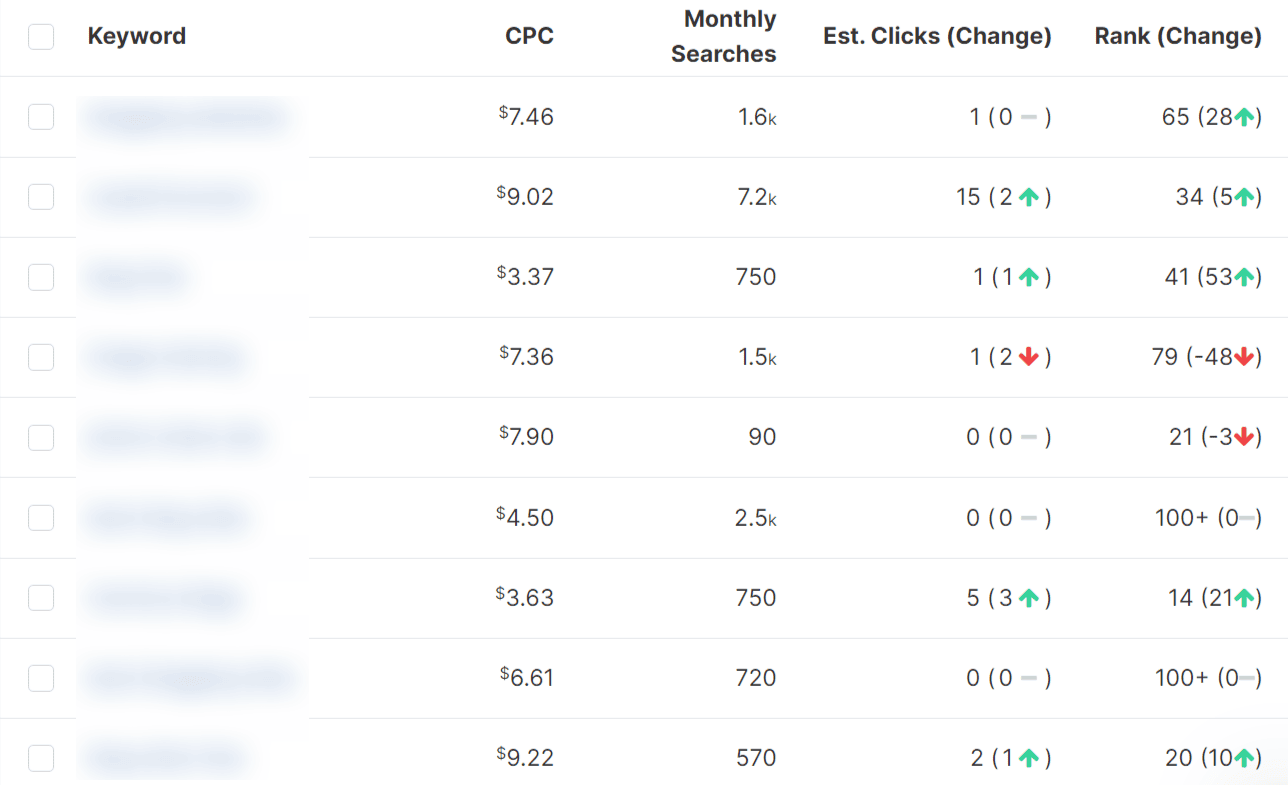The width and height of the screenshot is (1288, 785).
Task: Click the green arrow beside Est. Clicks 2 (1)
Action: (x=1028, y=757)
